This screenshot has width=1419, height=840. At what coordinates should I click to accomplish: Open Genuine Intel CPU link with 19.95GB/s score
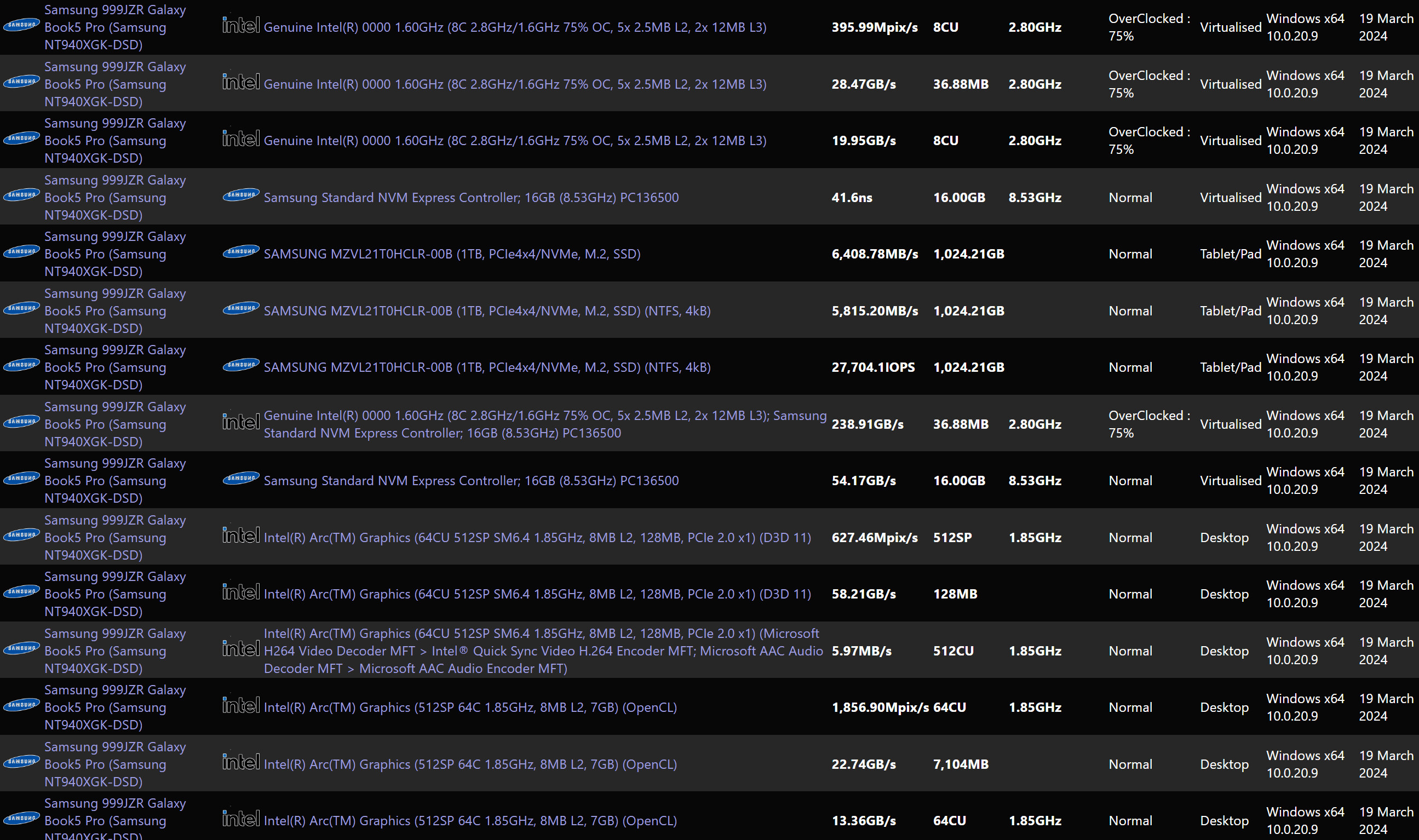(x=514, y=141)
